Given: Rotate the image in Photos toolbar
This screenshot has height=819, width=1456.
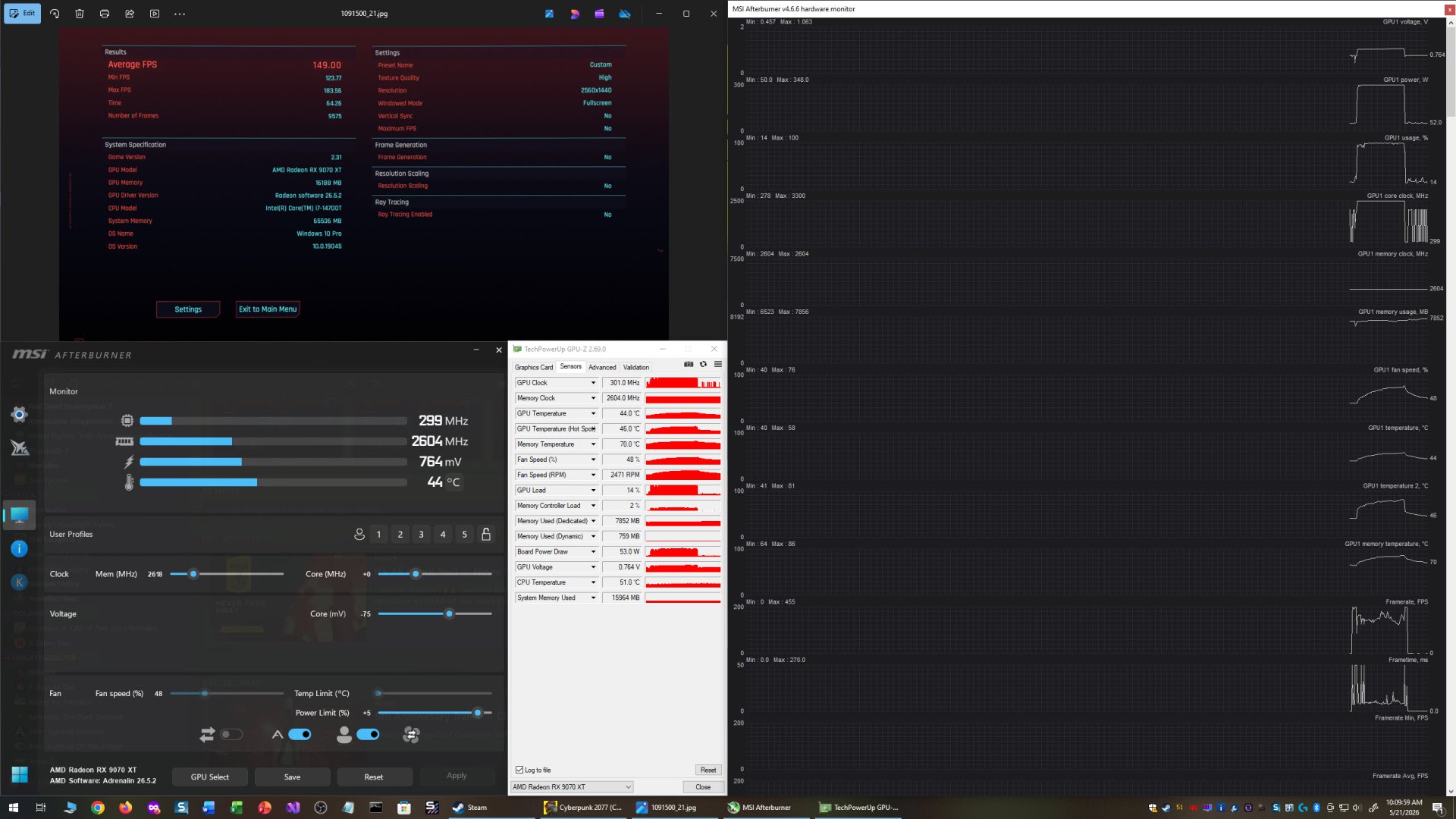Looking at the screenshot, I should click(x=55, y=14).
